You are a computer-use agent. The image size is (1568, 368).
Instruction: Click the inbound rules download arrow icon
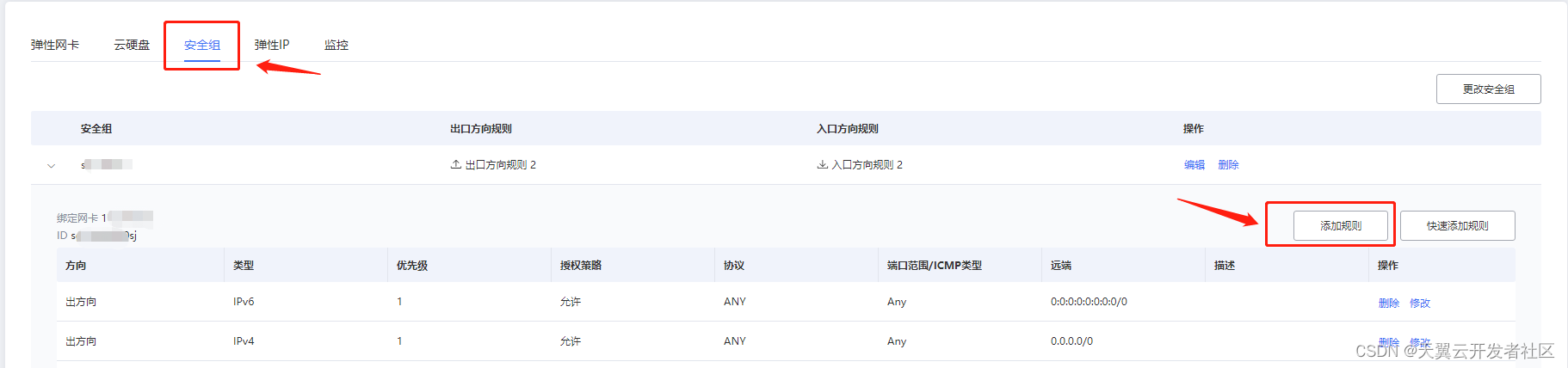822,164
